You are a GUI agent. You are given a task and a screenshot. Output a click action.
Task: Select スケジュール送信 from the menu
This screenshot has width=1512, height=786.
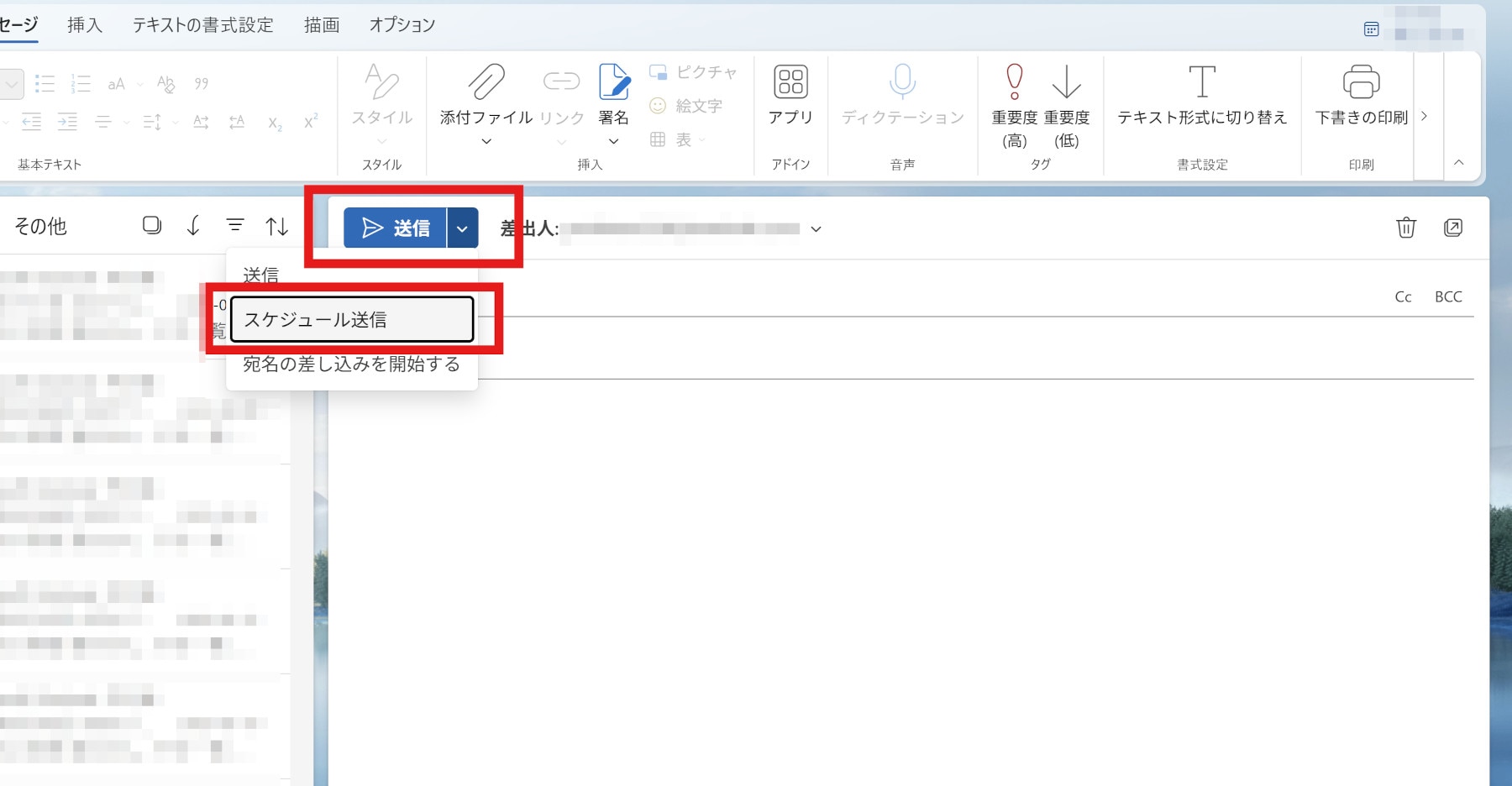(352, 320)
